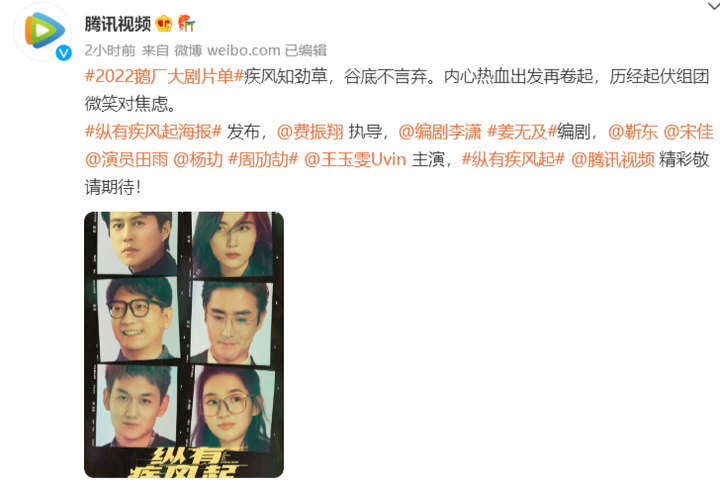Expand the post options chevron at top right

[713, 6]
